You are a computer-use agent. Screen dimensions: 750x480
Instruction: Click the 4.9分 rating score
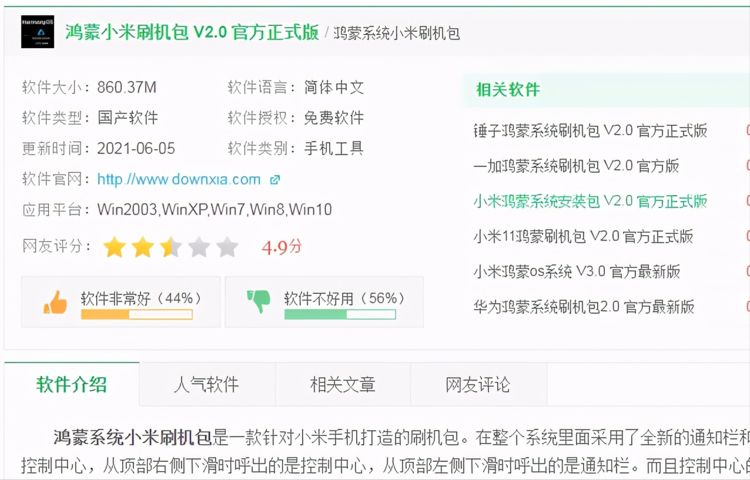click(x=282, y=247)
